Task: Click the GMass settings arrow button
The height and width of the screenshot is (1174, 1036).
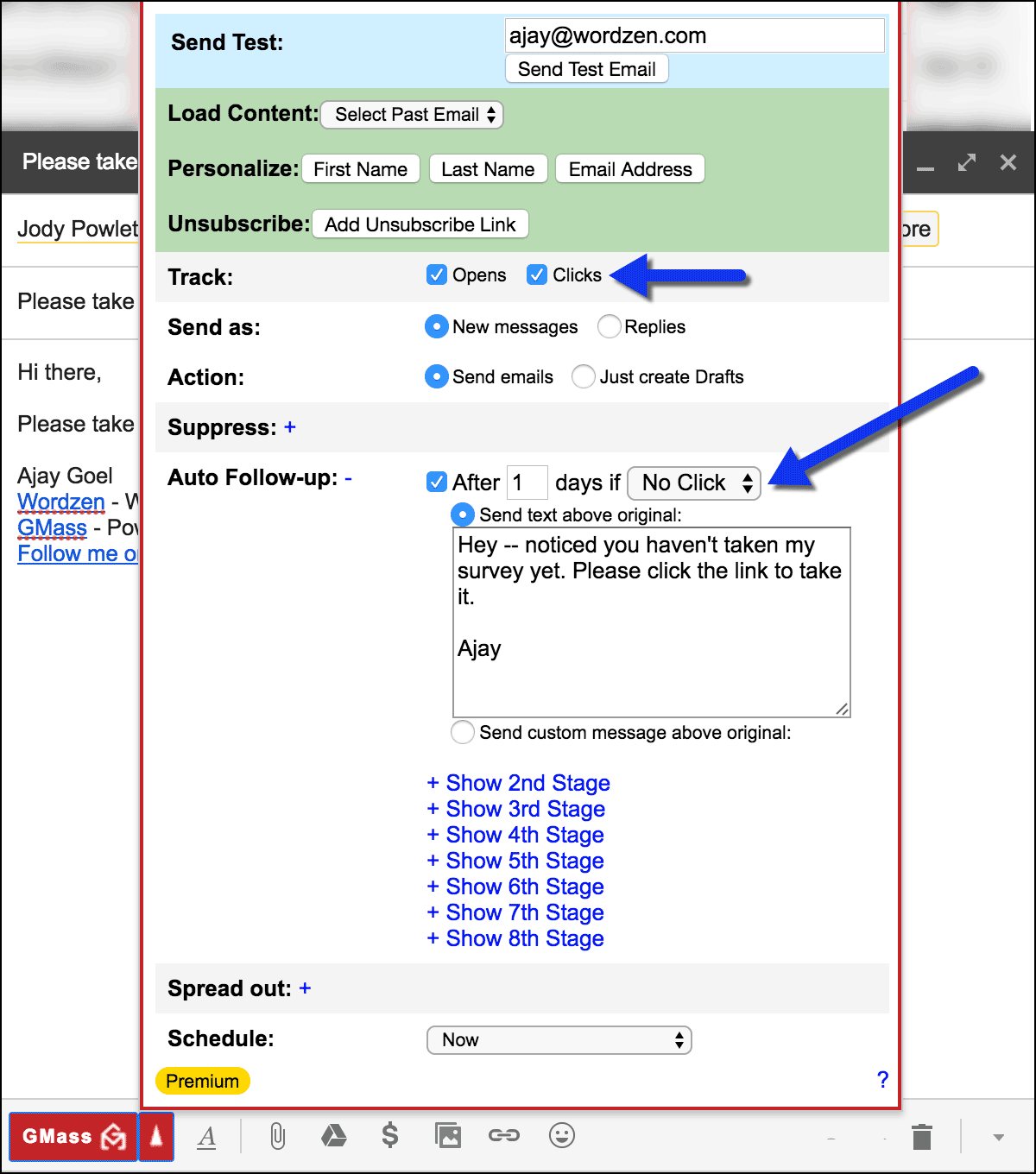Action: pos(156,1136)
